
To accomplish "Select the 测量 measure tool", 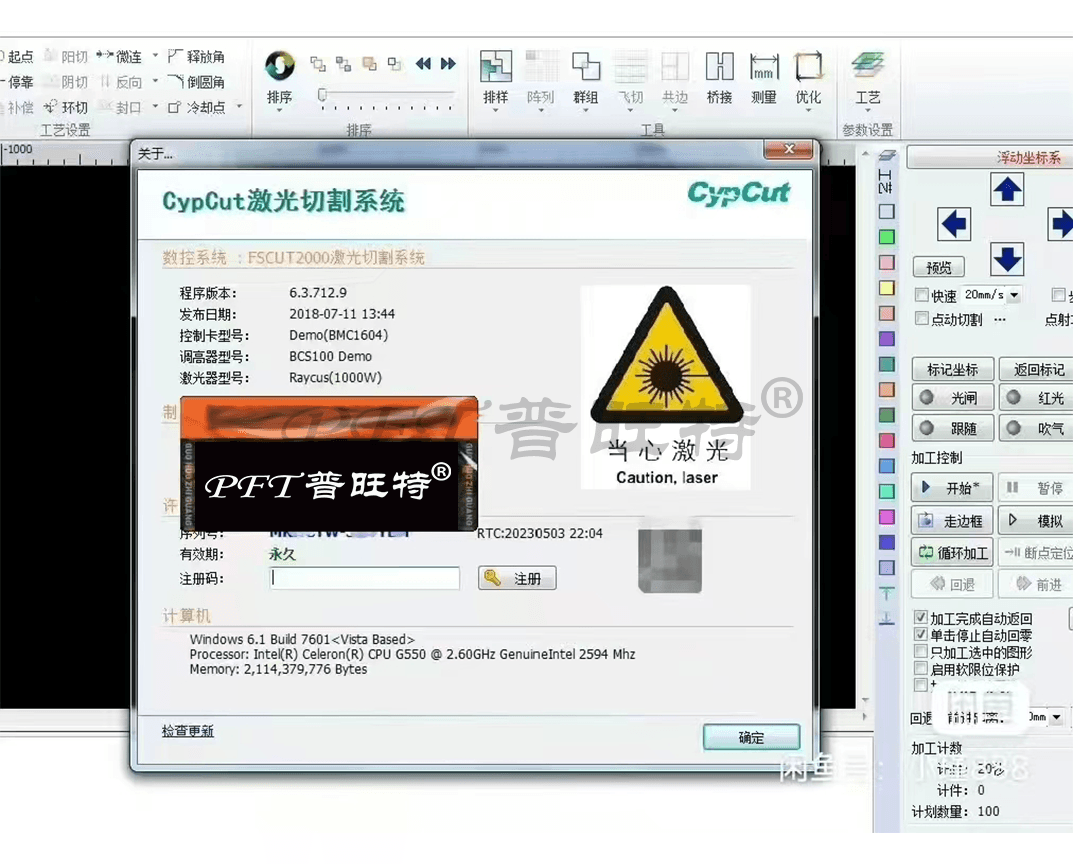I will [x=764, y=78].
